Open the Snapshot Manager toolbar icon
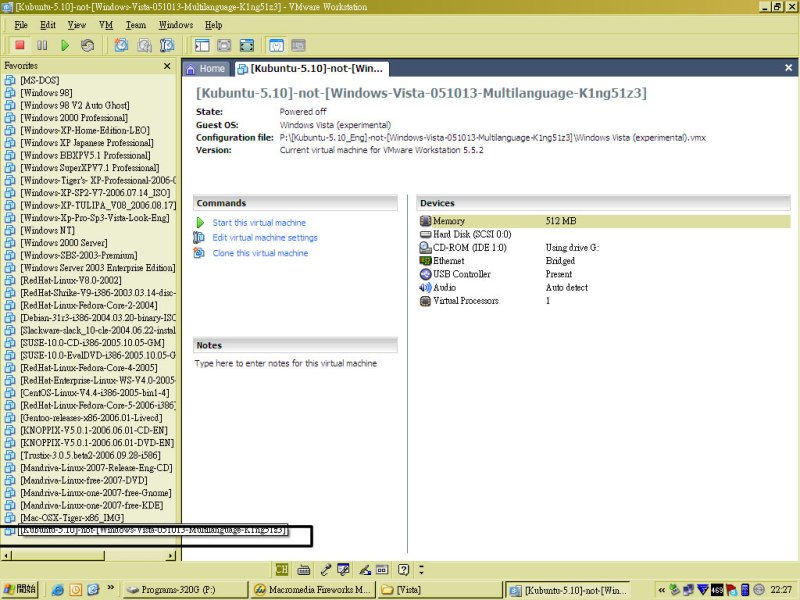Image resolution: width=800 pixels, height=600 pixels. [167, 45]
